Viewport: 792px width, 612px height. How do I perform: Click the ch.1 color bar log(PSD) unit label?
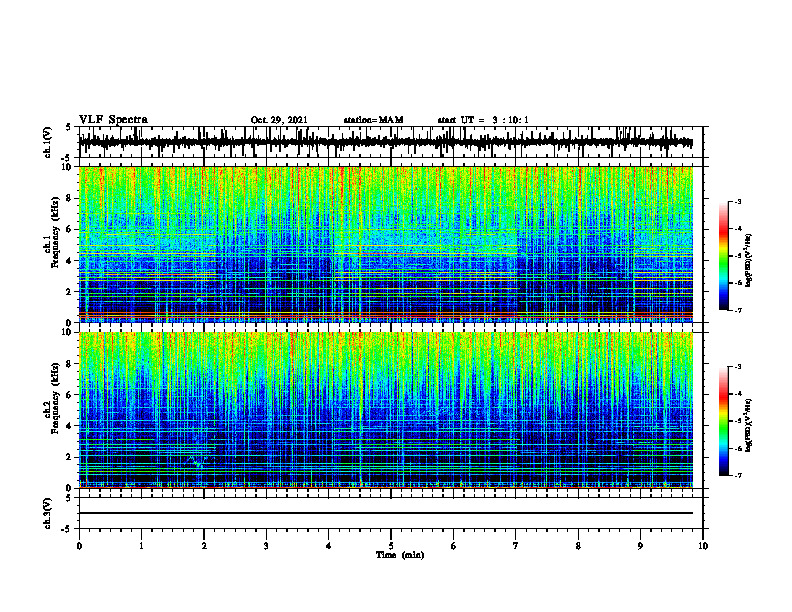(x=749, y=261)
